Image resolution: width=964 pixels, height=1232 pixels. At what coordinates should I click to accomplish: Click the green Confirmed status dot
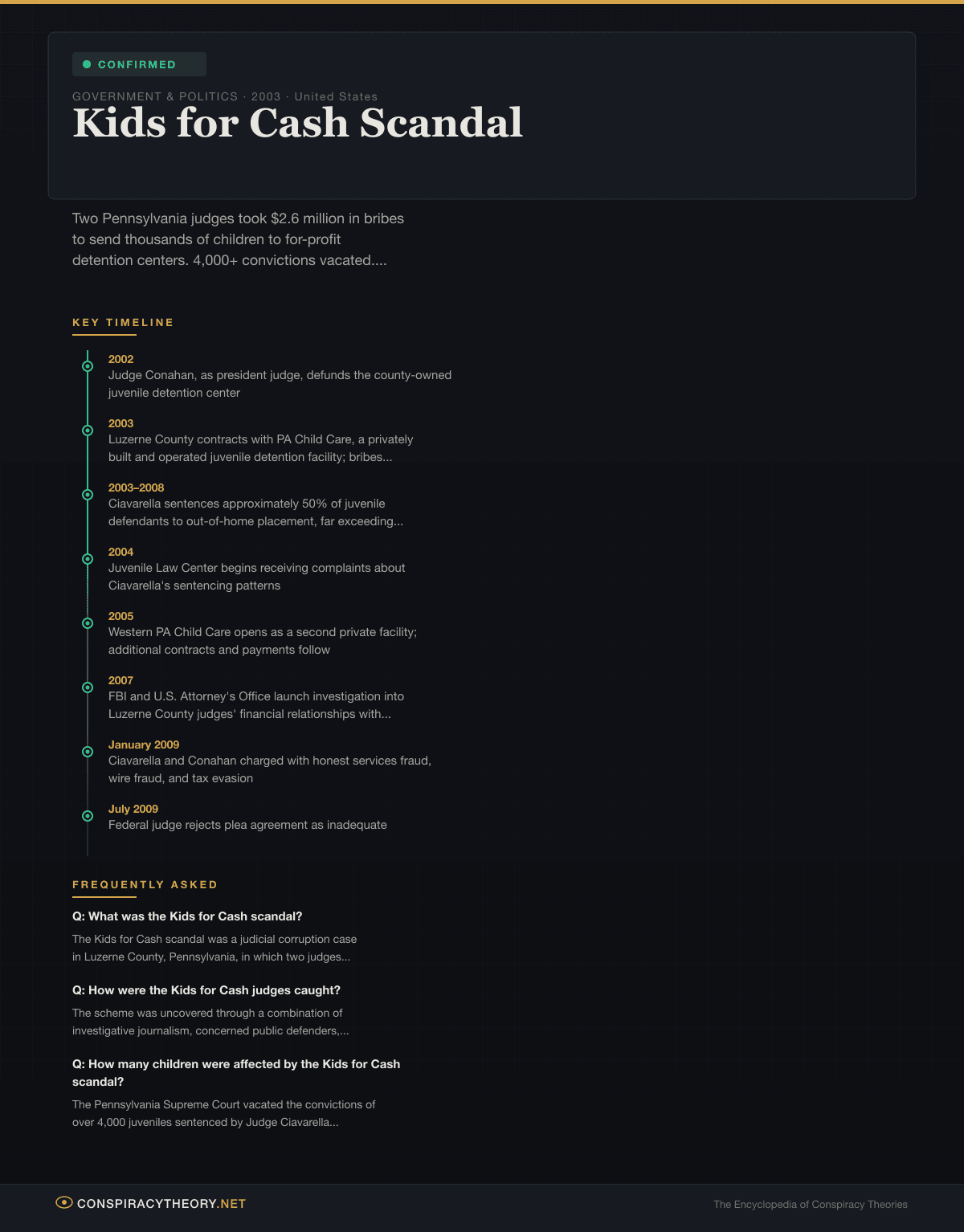click(x=87, y=64)
